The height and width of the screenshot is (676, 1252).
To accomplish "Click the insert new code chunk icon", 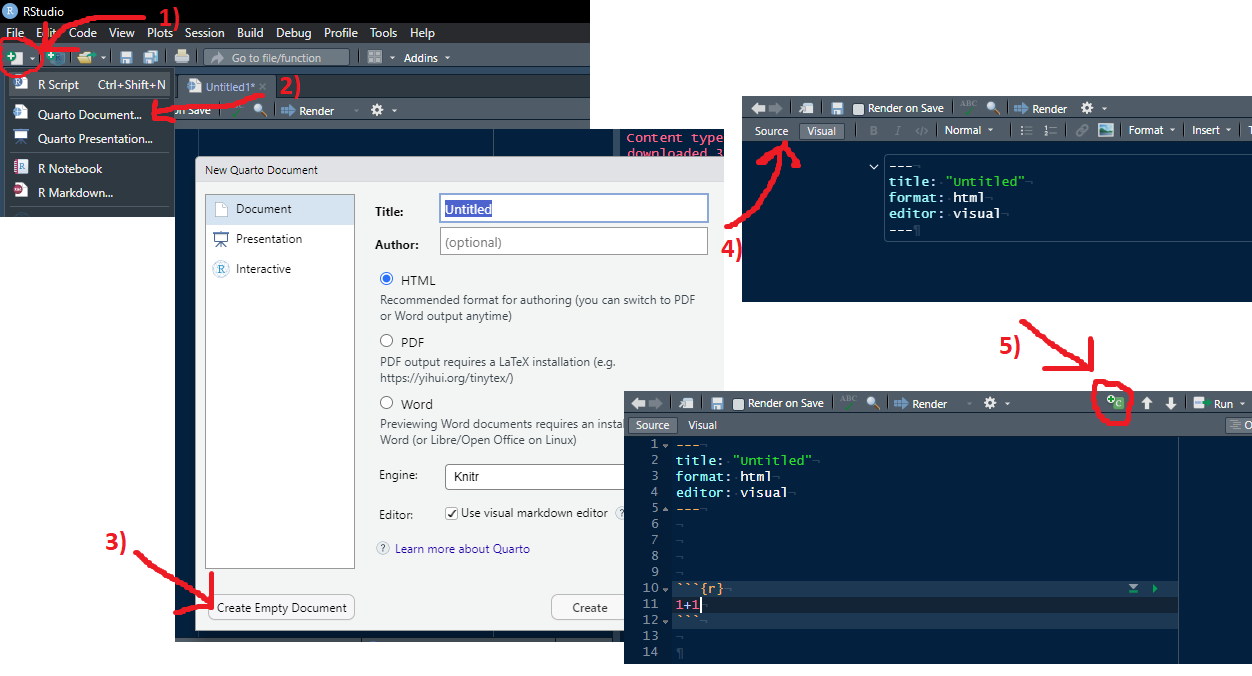I will point(1115,403).
